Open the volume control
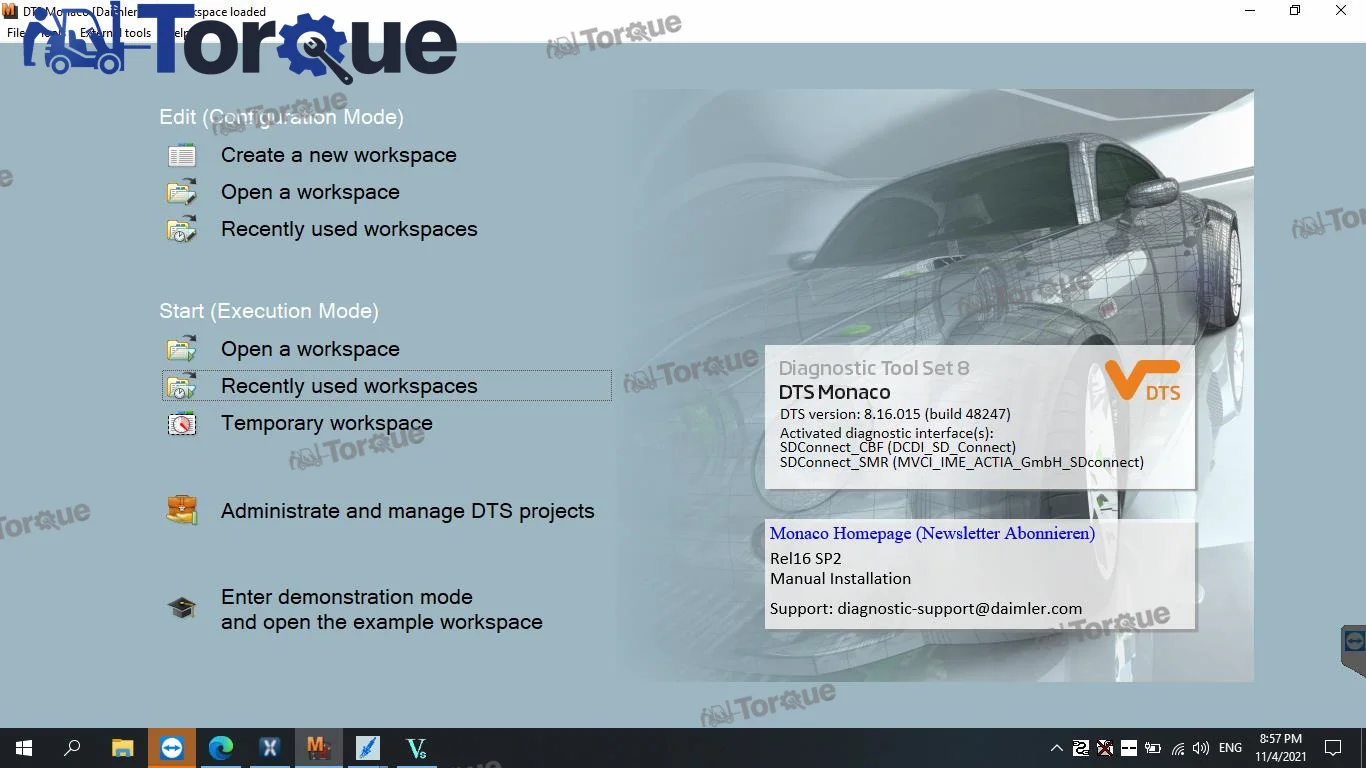 coord(1201,748)
